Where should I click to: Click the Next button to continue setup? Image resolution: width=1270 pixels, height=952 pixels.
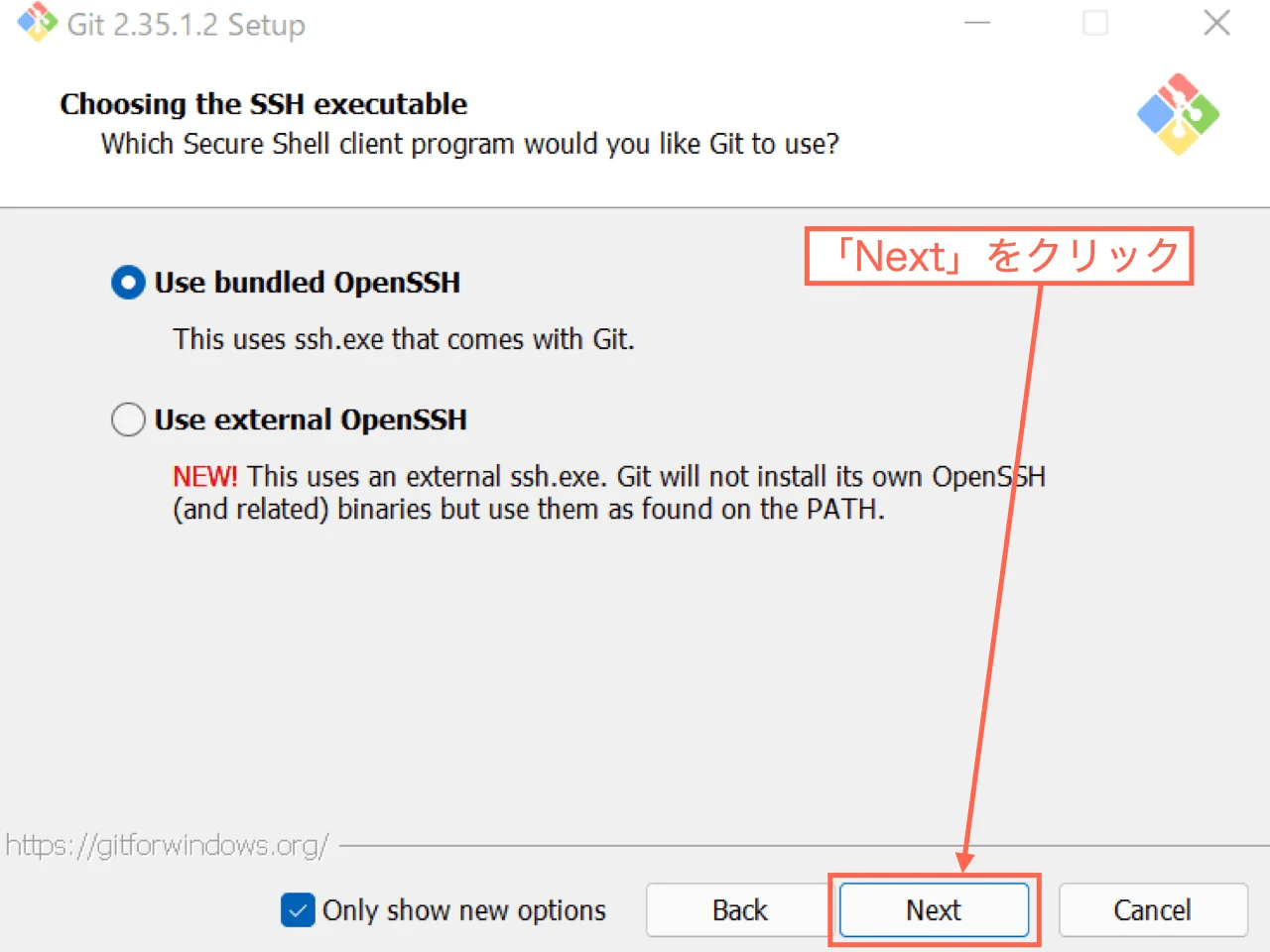coord(933,909)
